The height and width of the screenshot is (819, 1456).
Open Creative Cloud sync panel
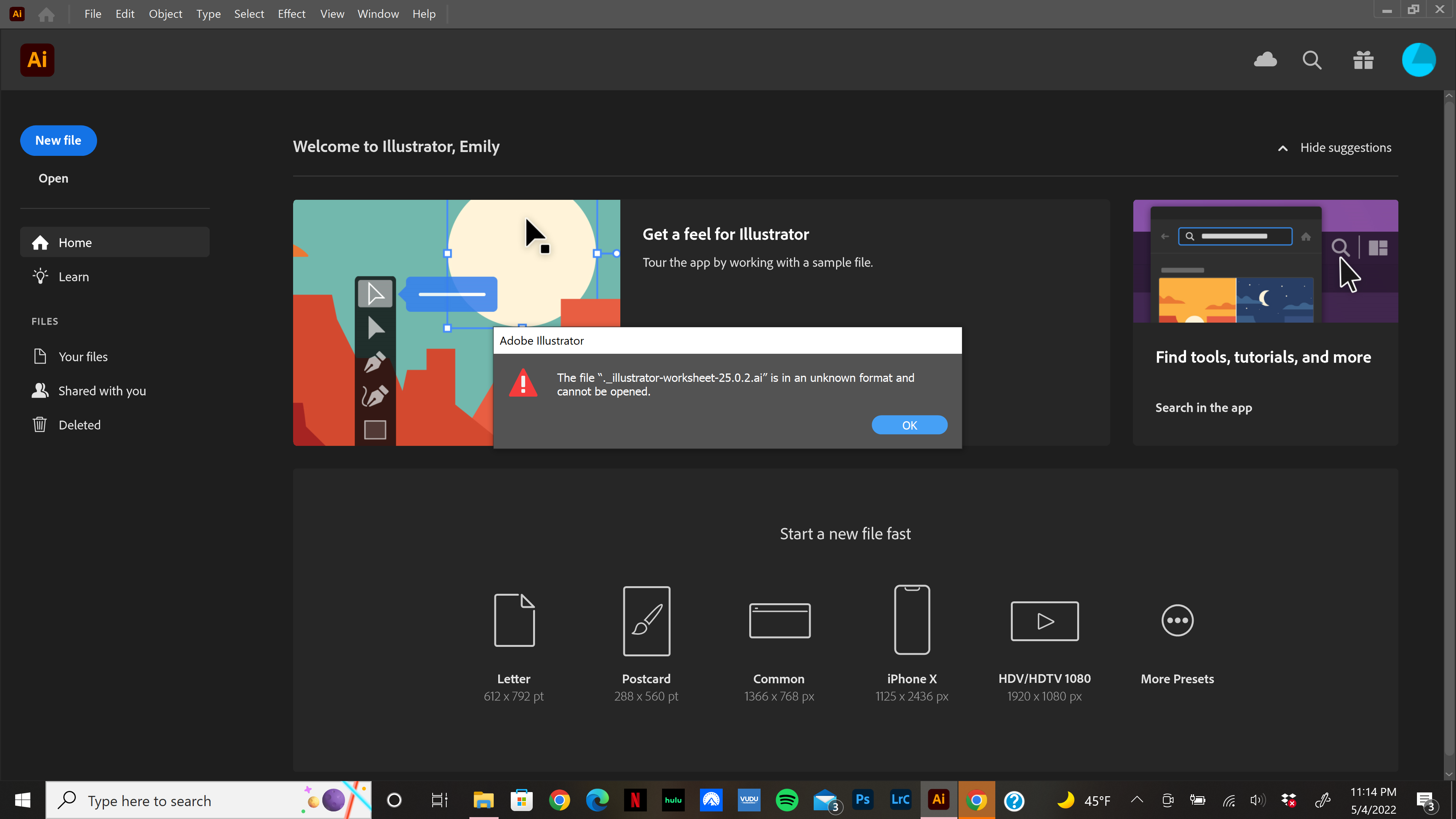tap(1265, 60)
